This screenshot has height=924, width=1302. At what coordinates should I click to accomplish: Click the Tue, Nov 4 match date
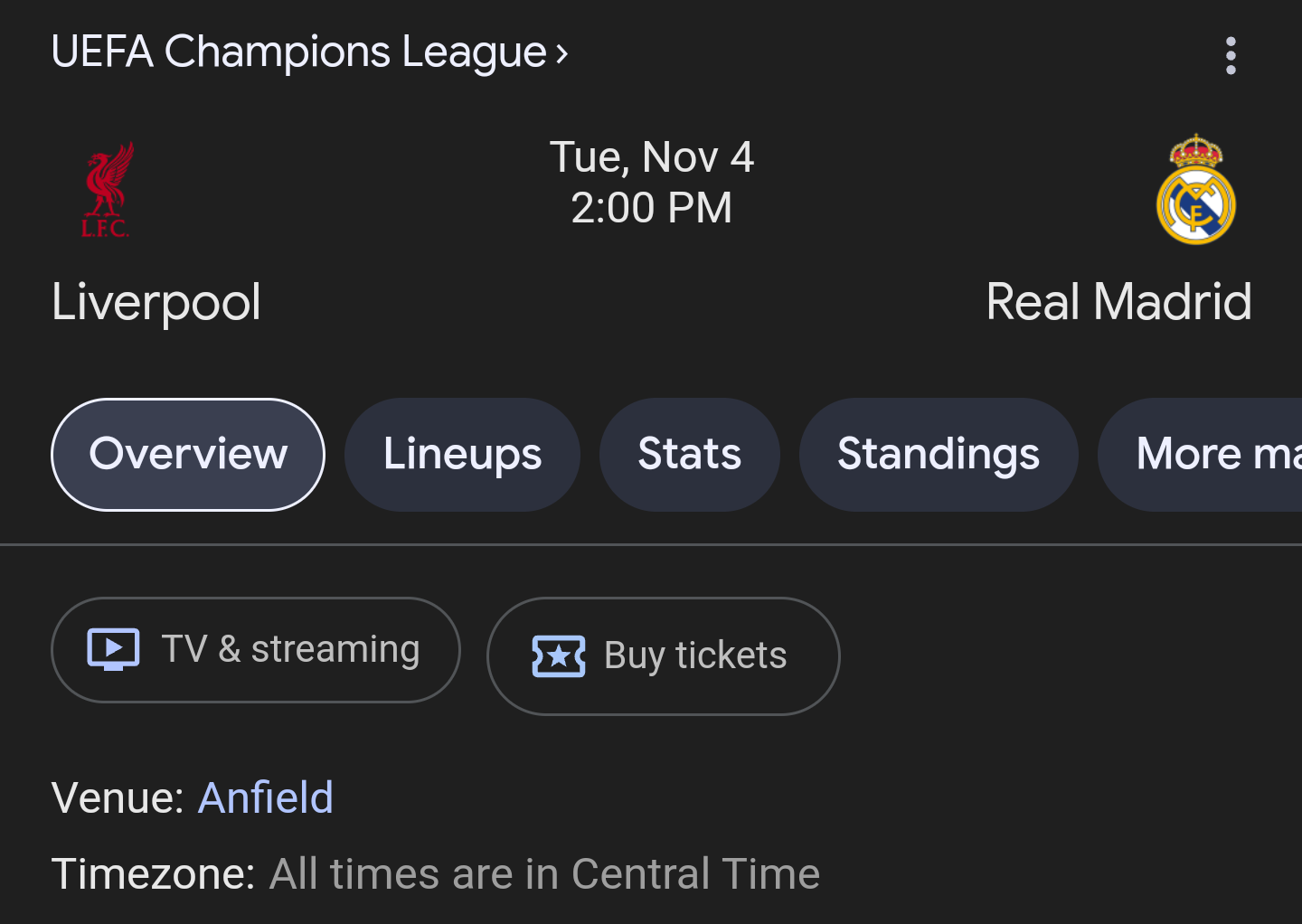coord(651,157)
